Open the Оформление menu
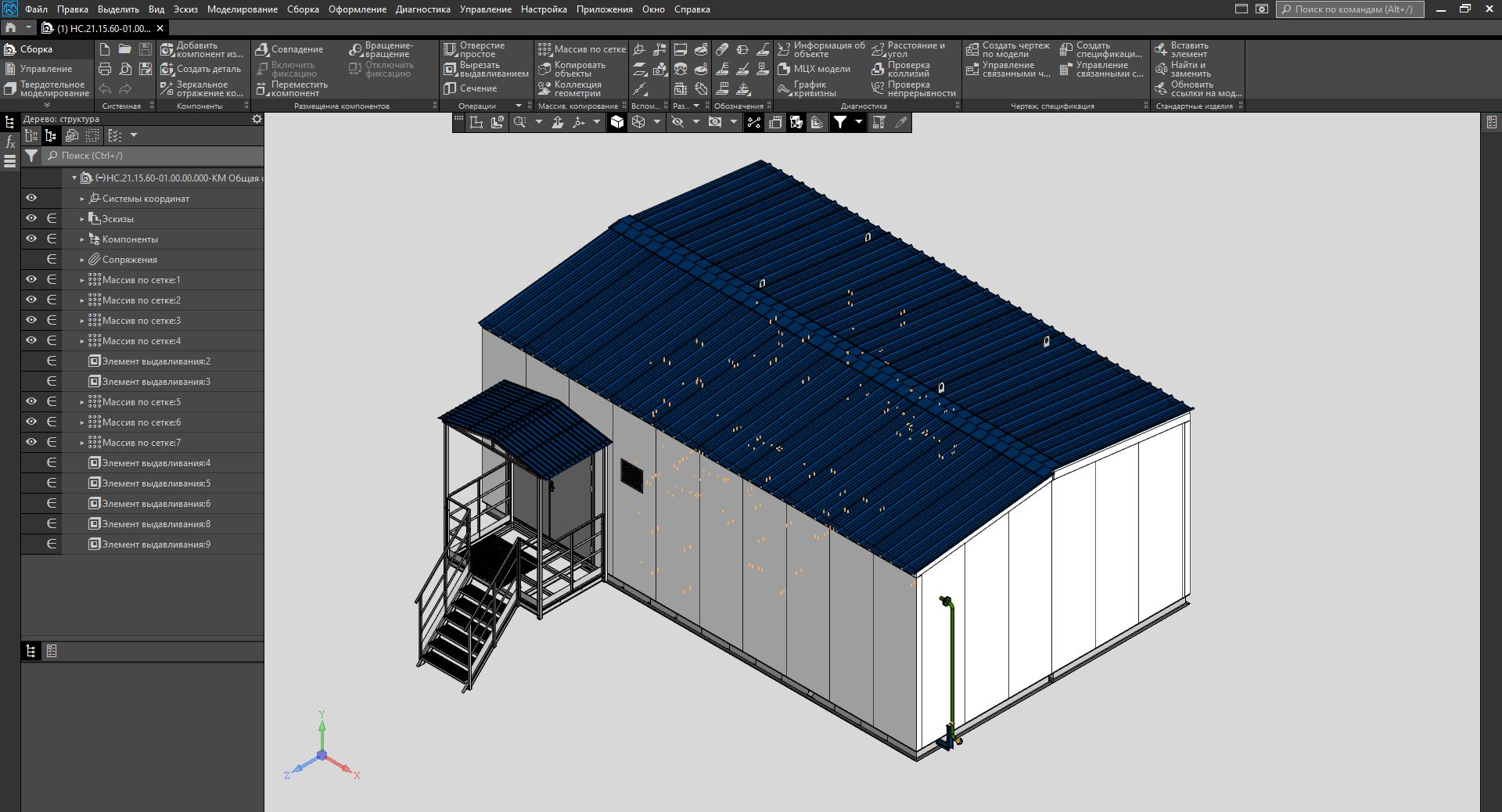Screen dimensions: 1502x812 point(357,9)
